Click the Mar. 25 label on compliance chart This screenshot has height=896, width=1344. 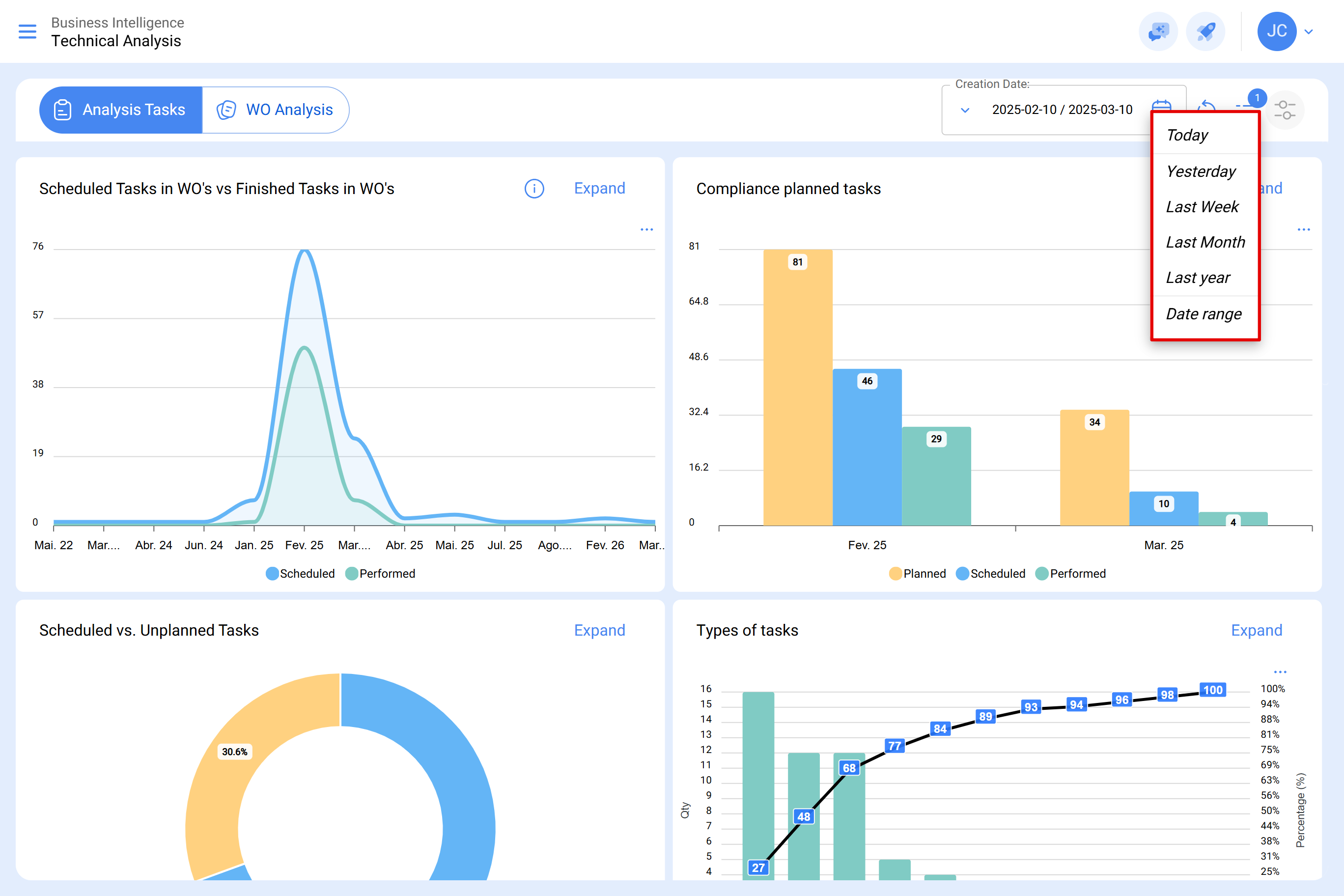[1163, 545]
